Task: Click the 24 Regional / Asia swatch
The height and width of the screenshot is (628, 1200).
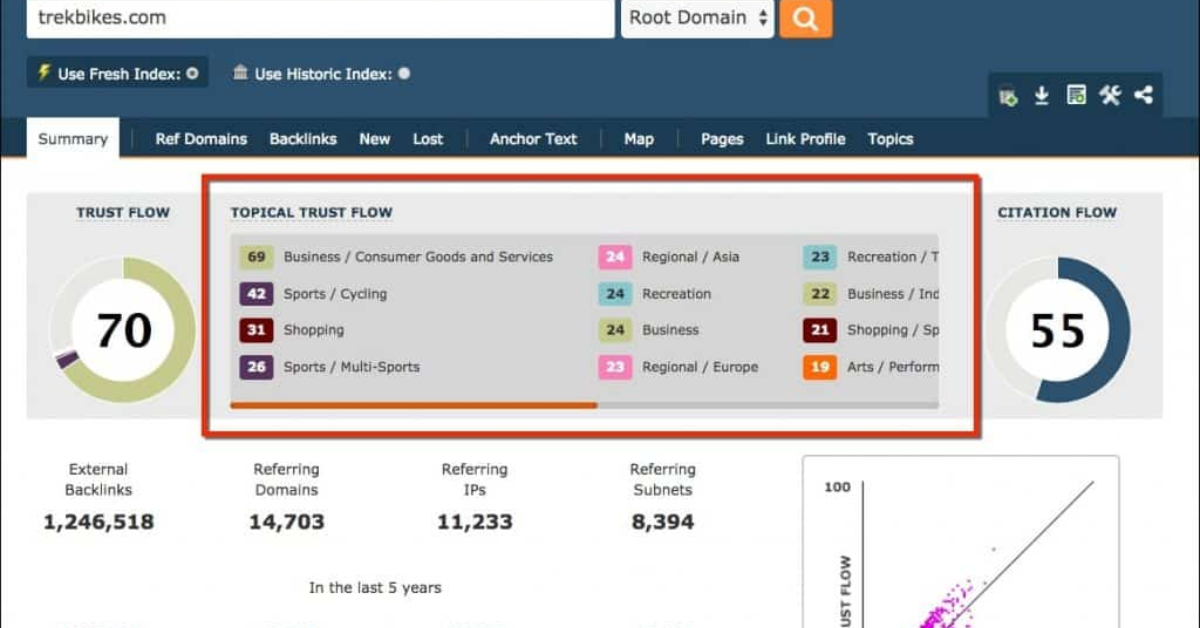Action: (615, 257)
